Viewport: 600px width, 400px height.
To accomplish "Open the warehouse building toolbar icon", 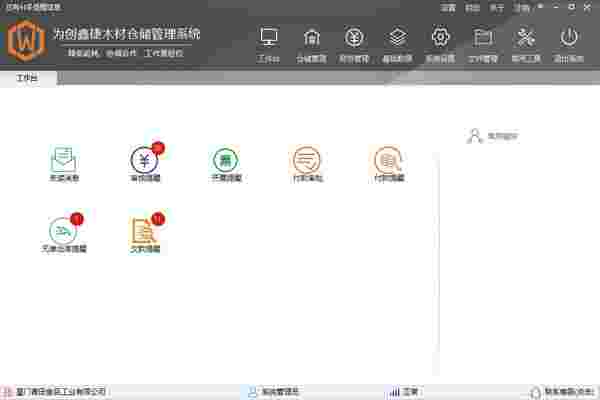I will [311, 38].
